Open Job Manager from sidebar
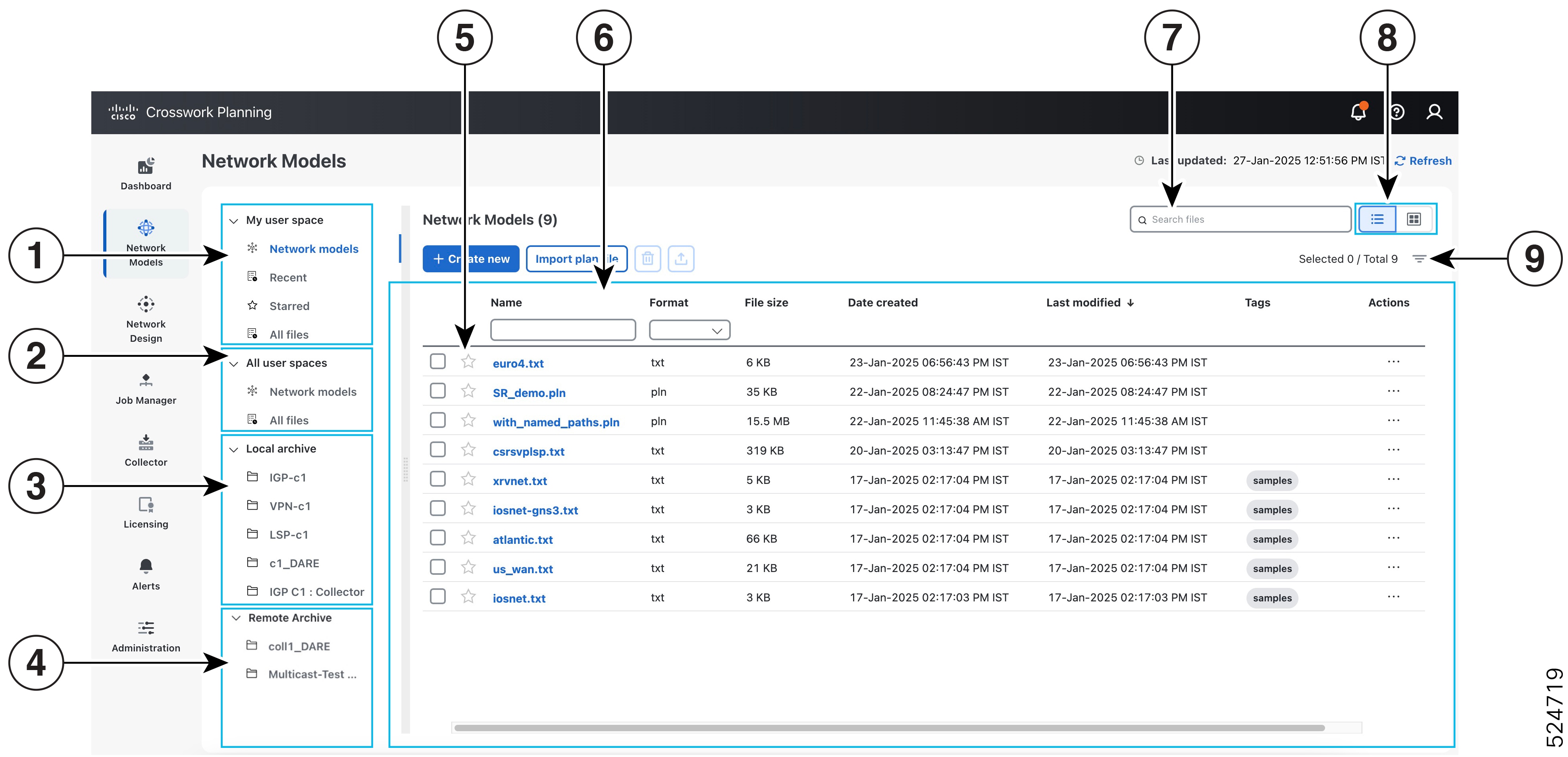Viewport: 1568px width, 757px height. tap(145, 389)
